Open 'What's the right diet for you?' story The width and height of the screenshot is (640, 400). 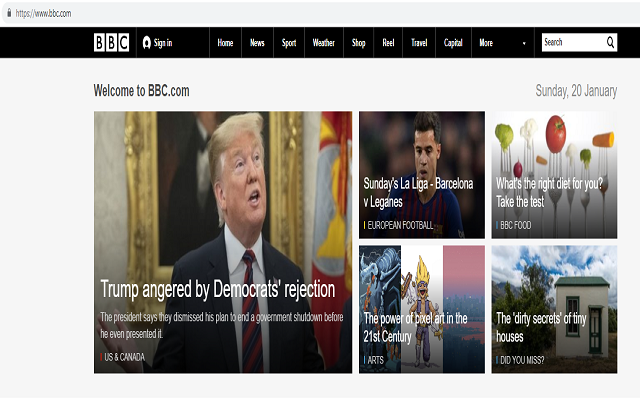click(549, 193)
